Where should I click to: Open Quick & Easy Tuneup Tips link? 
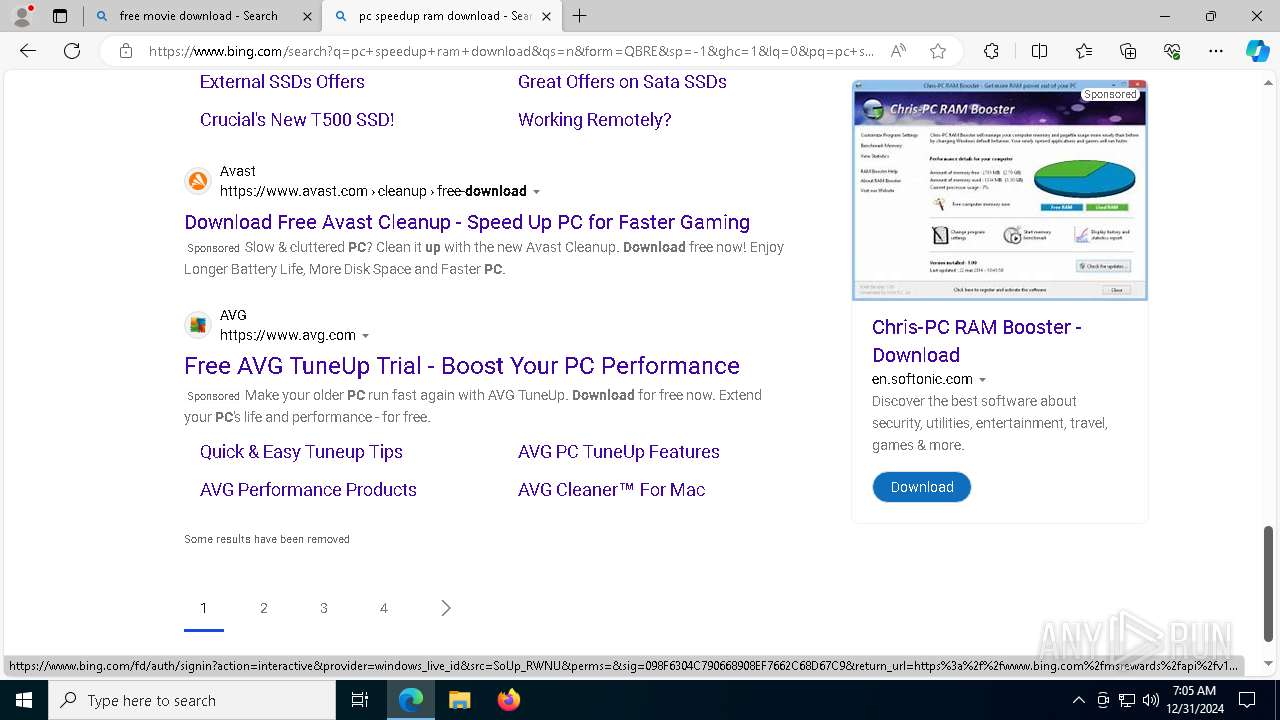pos(301,452)
